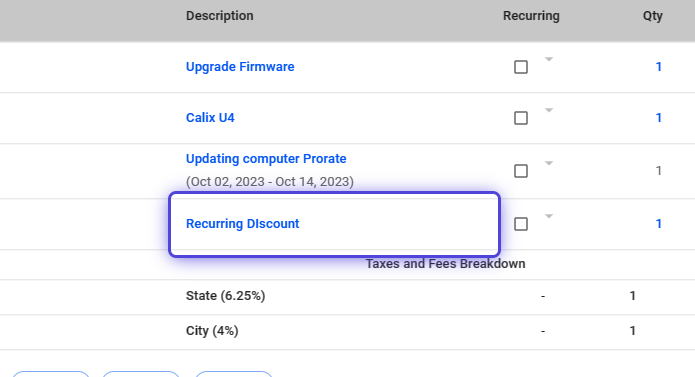Open the Calix U4 line item
Image resolution: width=695 pixels, height=377 pixels.
tap(210, 117)
